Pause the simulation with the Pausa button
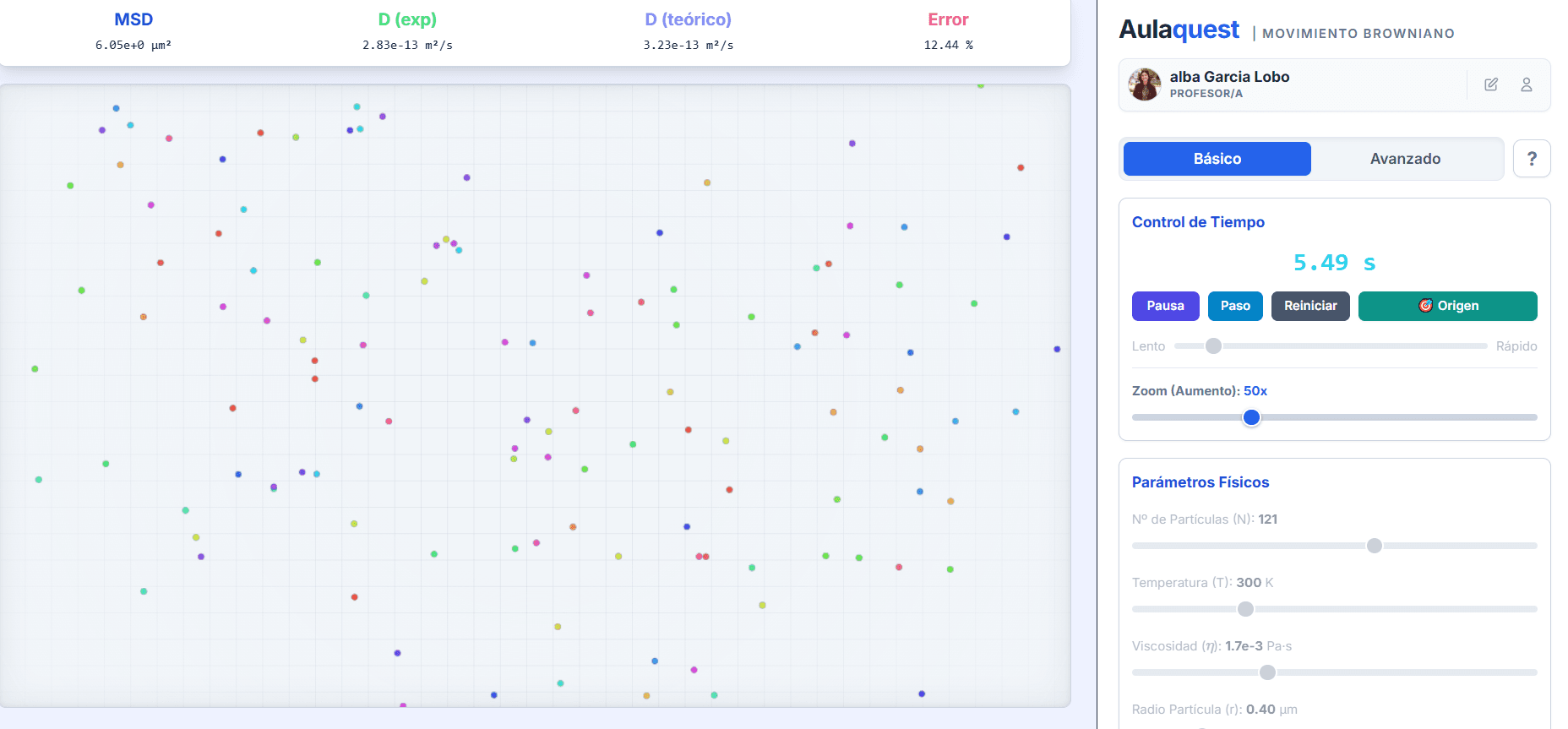This screenshot has height=729, width=1568. pos(1165,306)
